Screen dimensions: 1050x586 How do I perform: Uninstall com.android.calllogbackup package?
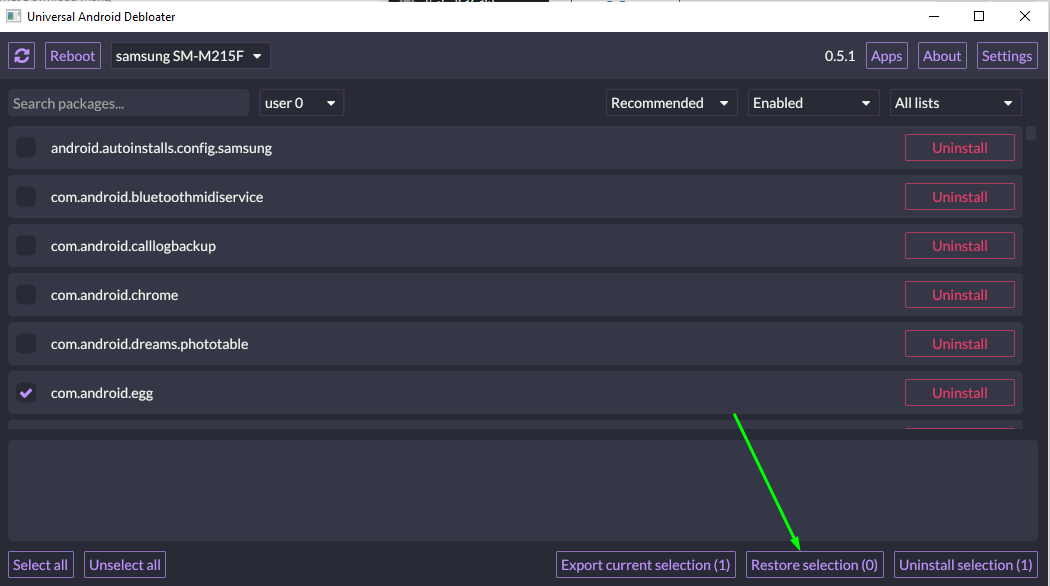960,246
